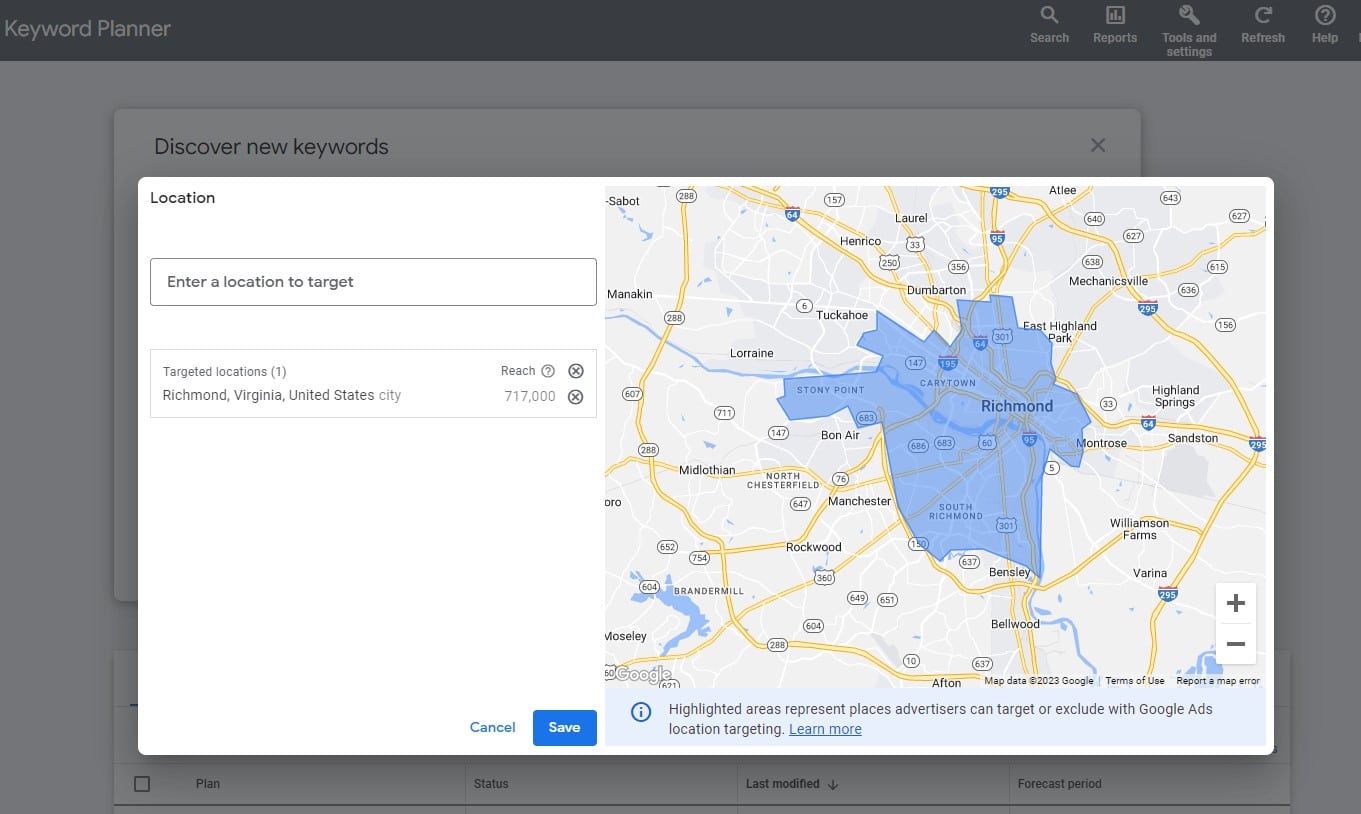
Task: Select all plans checkbox in table header
Action: [142, 784]
